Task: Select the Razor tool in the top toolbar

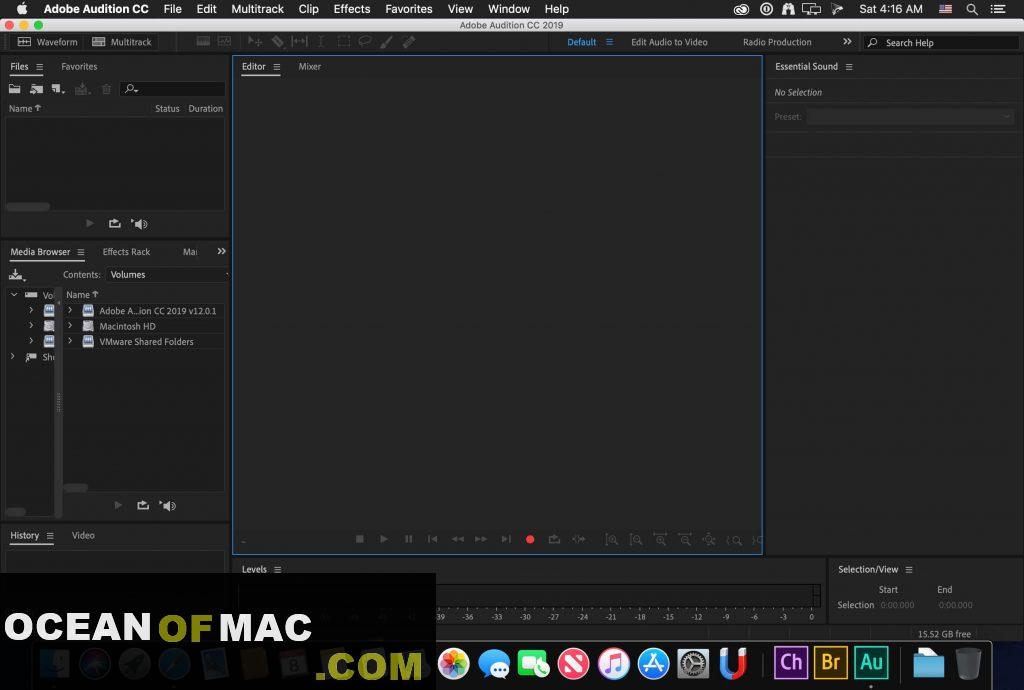Action: (x=277, y=42)
